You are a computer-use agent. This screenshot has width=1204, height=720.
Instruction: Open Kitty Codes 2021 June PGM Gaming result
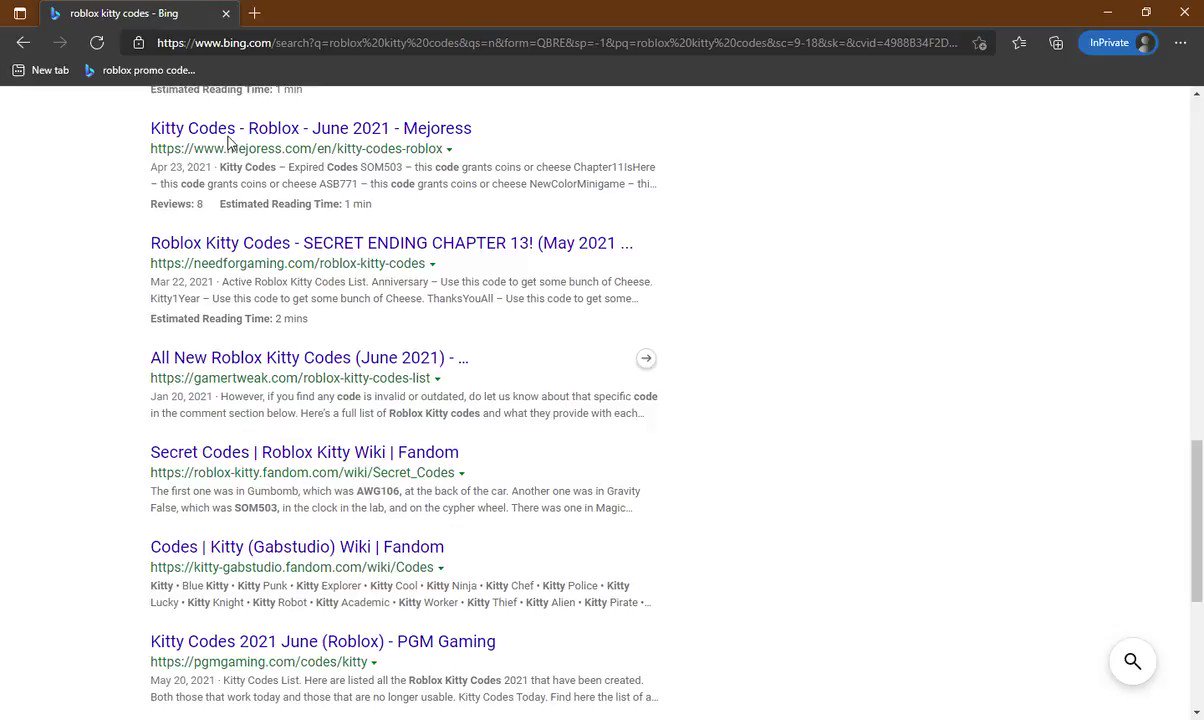[323, 641]
